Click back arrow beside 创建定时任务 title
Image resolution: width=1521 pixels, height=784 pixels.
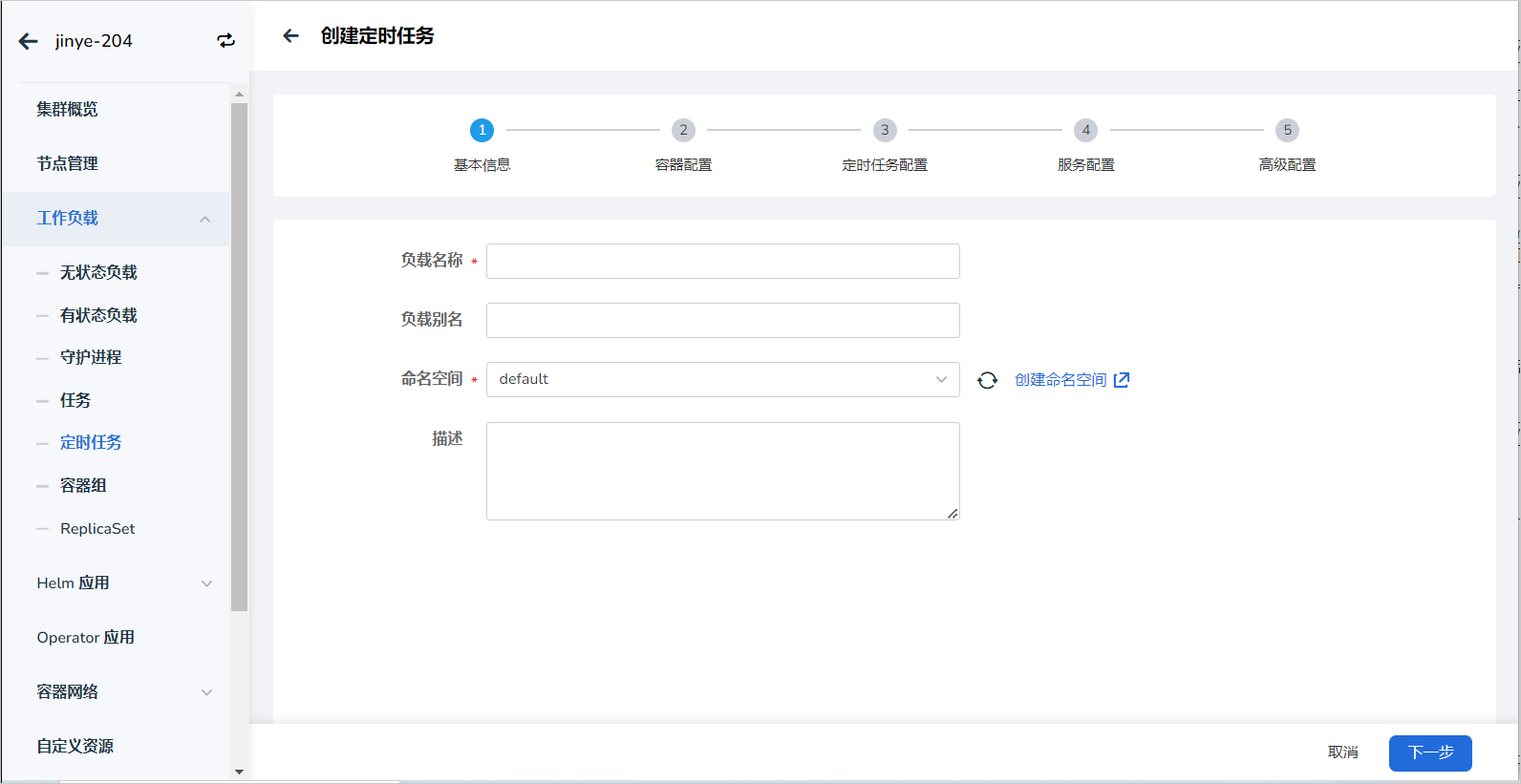[290, 35]
